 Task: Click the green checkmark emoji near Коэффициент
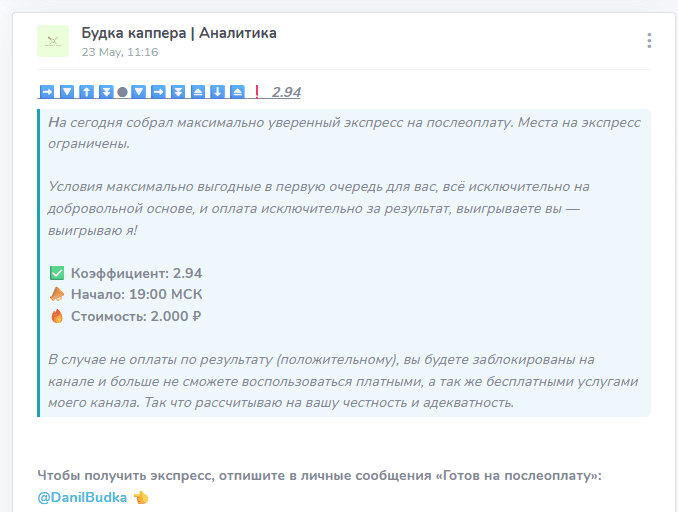[x=57, y=273]
